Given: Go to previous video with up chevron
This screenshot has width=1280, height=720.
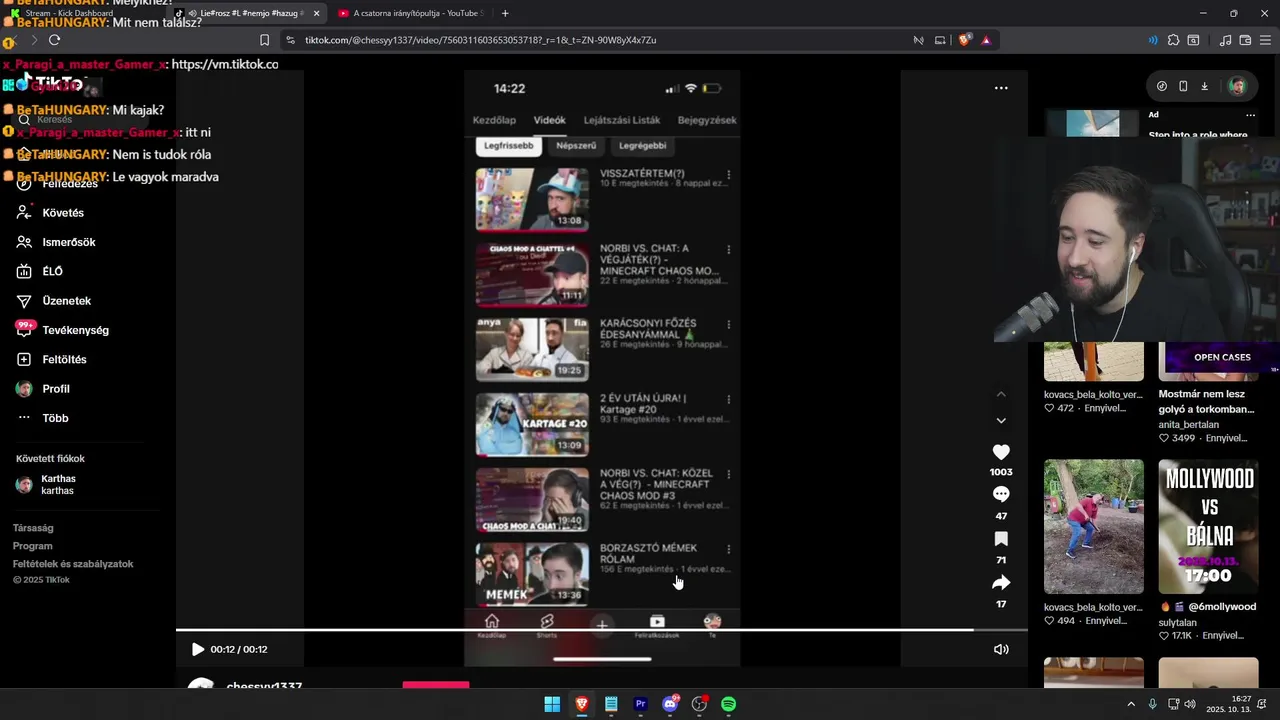Looking at the screenshot, I should tap(1001, 394).
